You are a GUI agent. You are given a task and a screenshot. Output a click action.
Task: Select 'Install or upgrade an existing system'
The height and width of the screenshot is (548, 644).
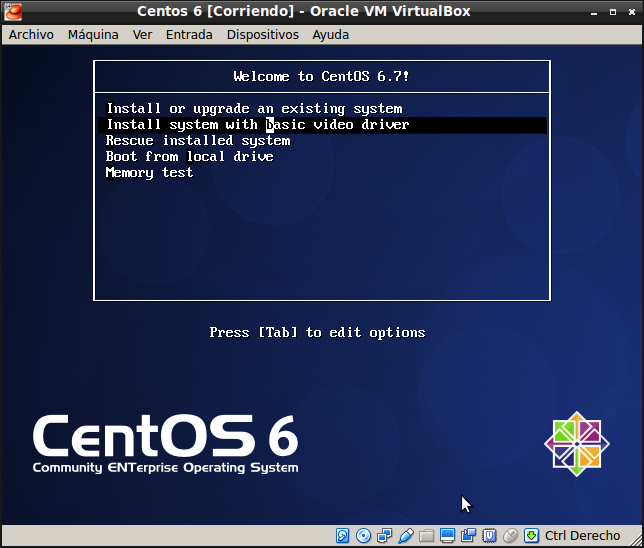(254, 108)
